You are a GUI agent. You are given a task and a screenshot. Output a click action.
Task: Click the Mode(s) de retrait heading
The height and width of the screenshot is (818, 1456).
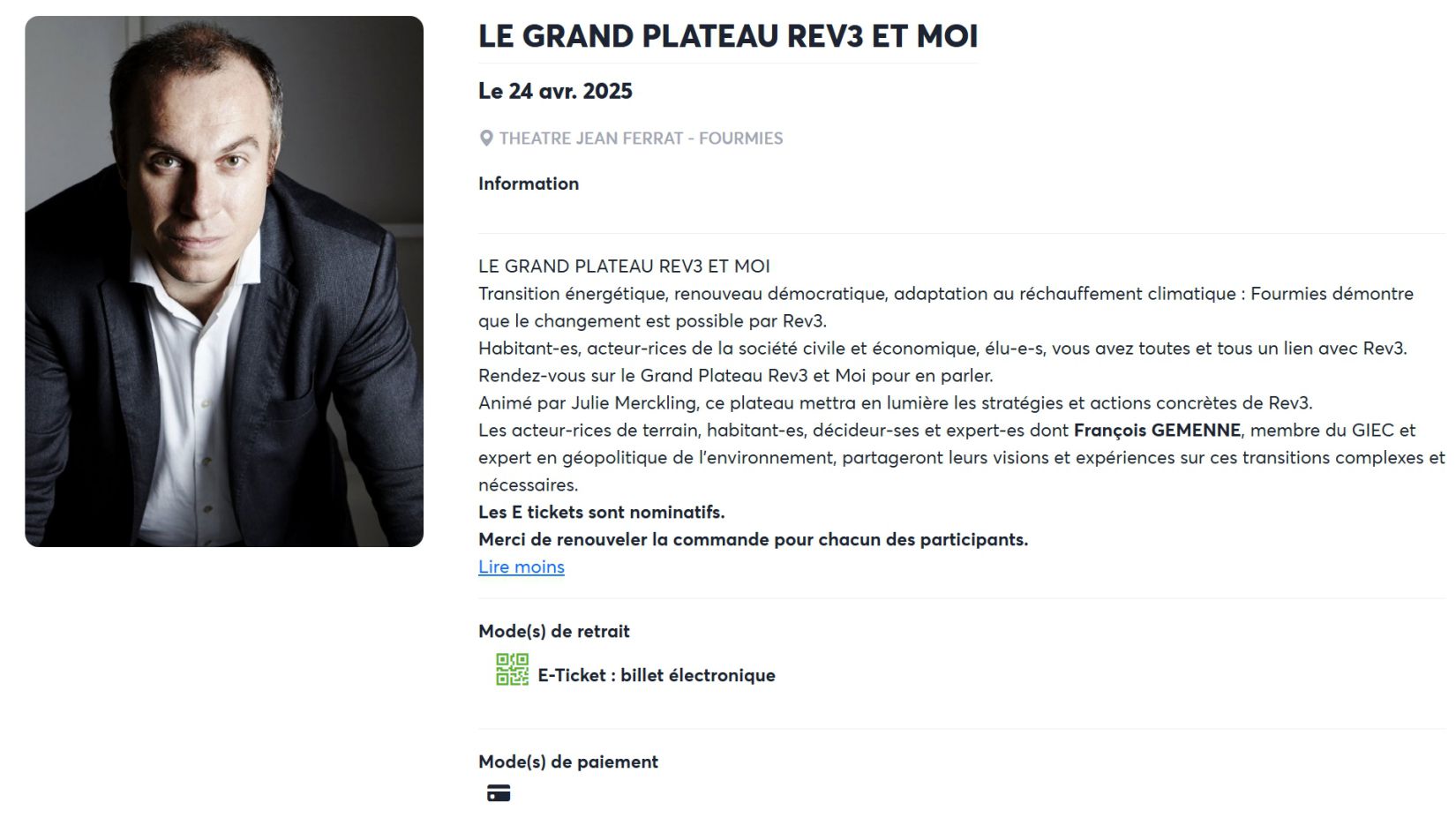(x=553, y=631)
